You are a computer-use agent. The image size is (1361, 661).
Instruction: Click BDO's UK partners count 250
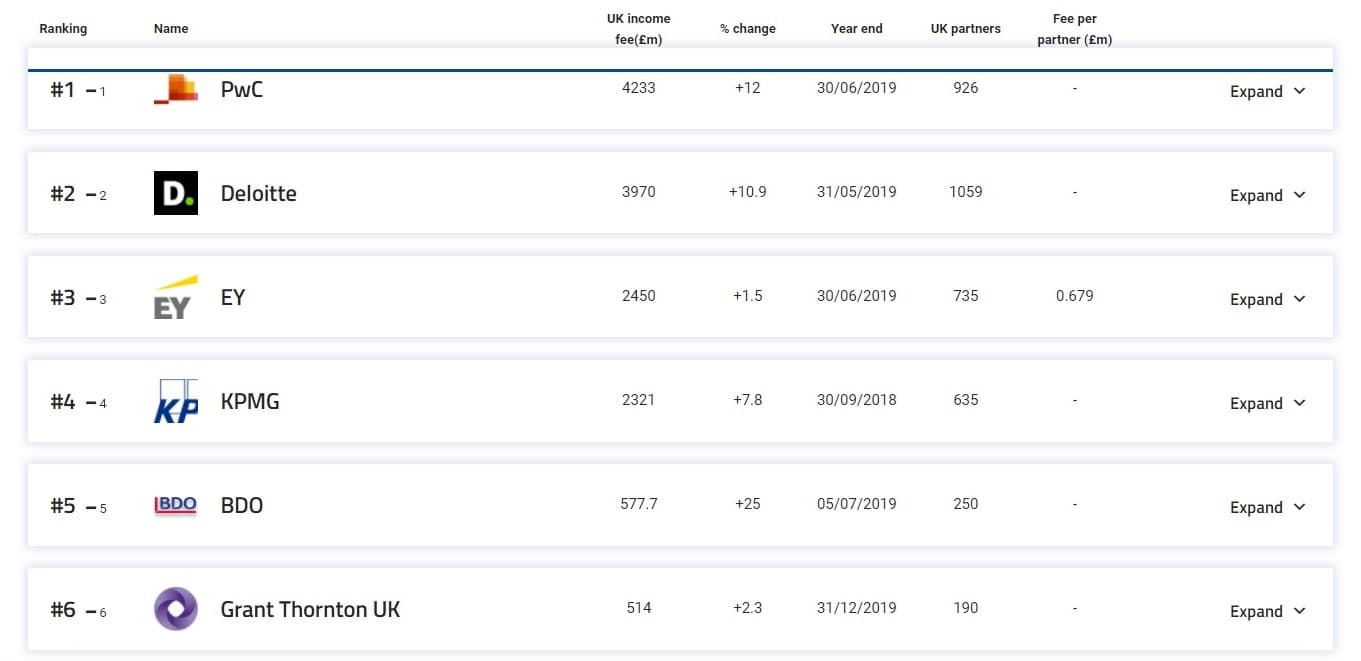pos(966,503)
